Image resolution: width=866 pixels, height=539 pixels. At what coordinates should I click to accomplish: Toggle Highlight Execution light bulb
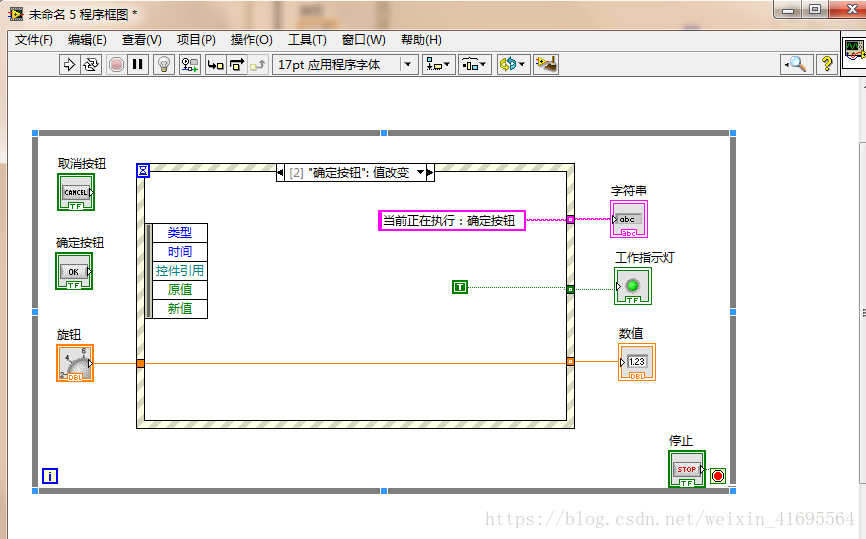pos(165,64)
